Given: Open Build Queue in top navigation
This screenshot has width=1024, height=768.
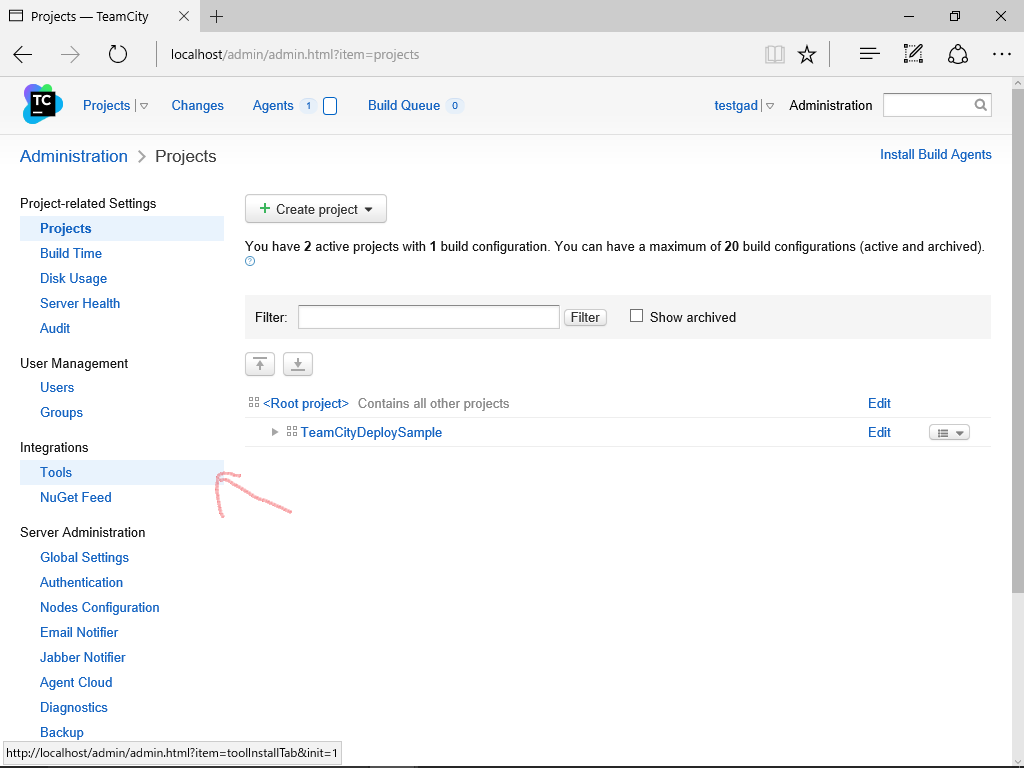Looking at the screenshot, I should (x=404, y=105).
